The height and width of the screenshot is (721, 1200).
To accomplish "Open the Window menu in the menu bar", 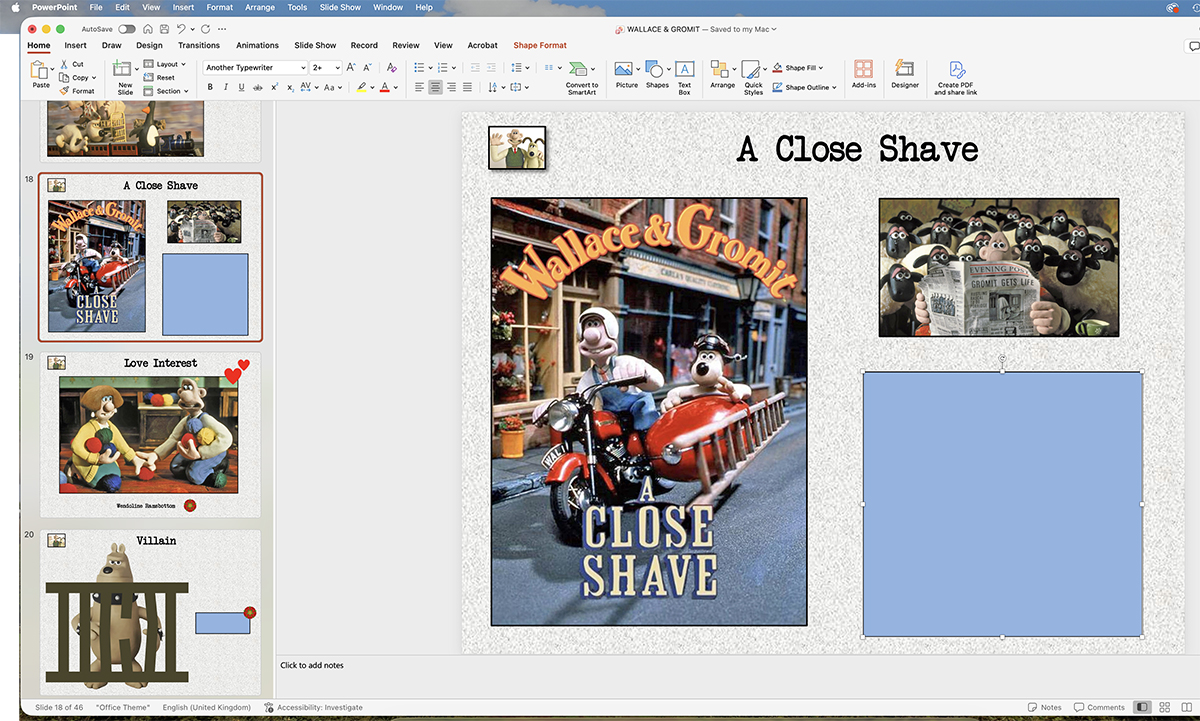I will coord(388,7).
